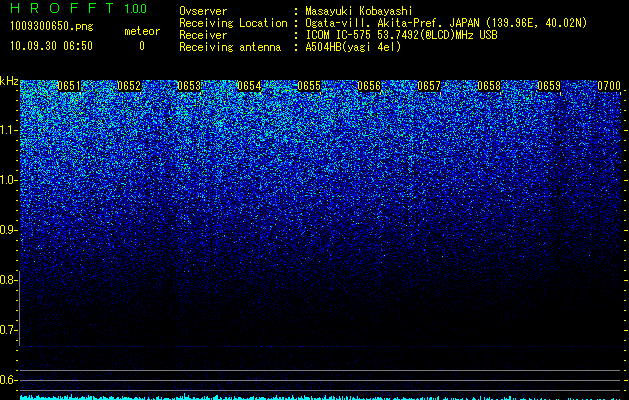This screenshot has width=629, height=400.
Task: Click the ICOM IC-575 receiver text
Action: (401, 35)
